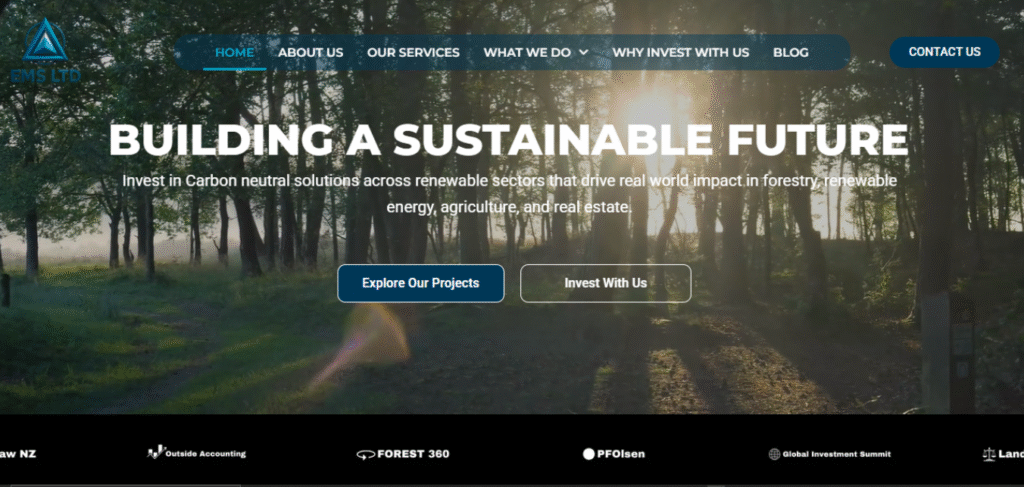Image resolution: width=1024 pixels, height=487 pixels.
Task: Navigate to Our Services
Action: click(413, 52)
